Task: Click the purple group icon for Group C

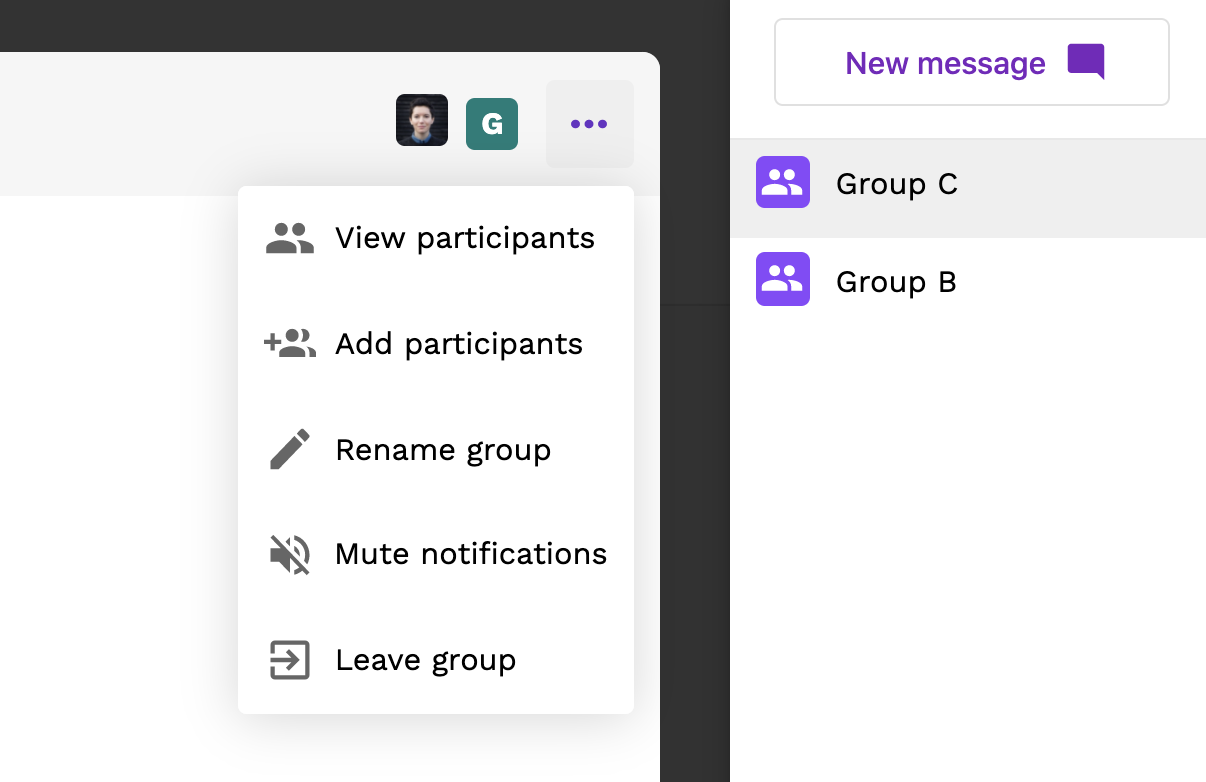Action: [783, 182]
